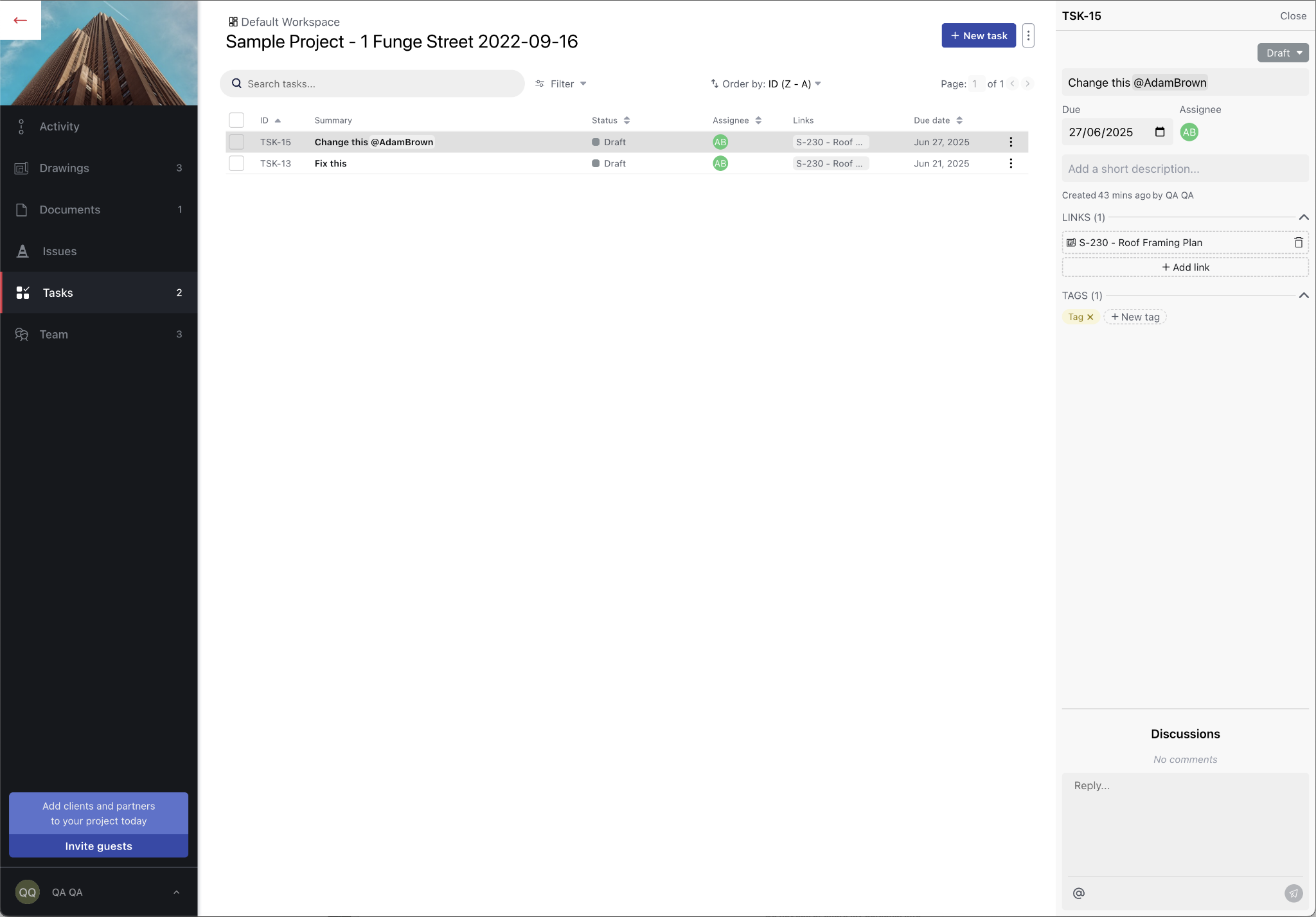Tick the checkbox for TSK-15
Screen dimensions: 1316x917
coord(236,142)
